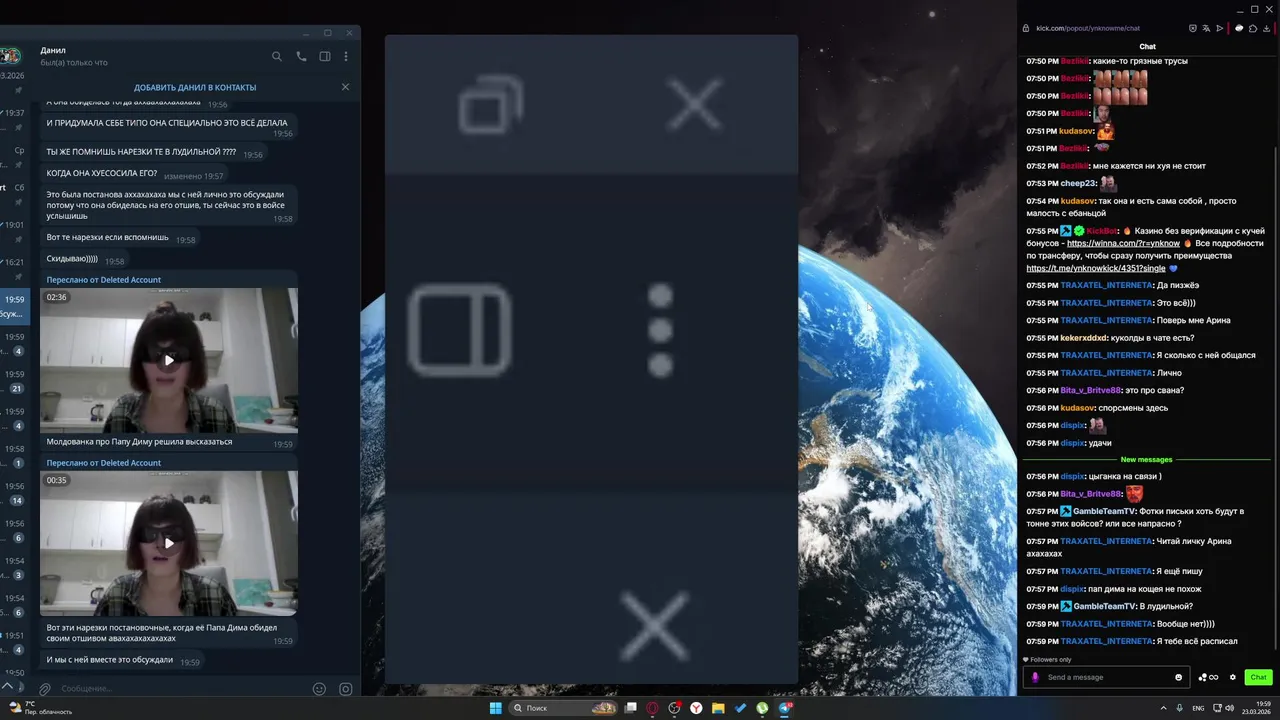This screenshot has width=1280, height=720.
Task: Open emoji picker in Kick chat input
Action: (1178, 677)
